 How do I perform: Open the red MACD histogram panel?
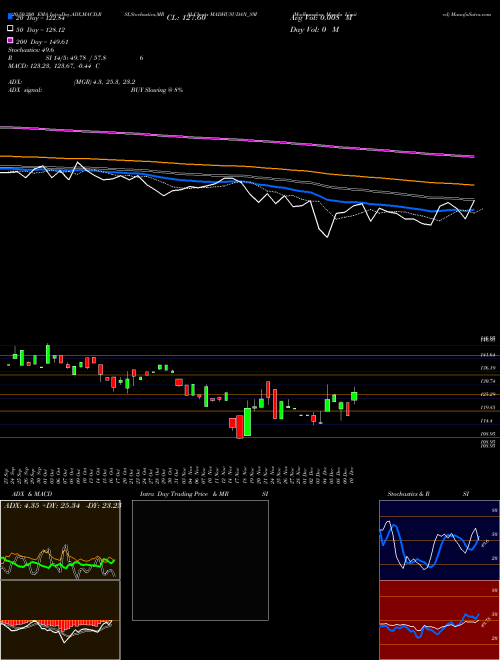pos(60,620)
